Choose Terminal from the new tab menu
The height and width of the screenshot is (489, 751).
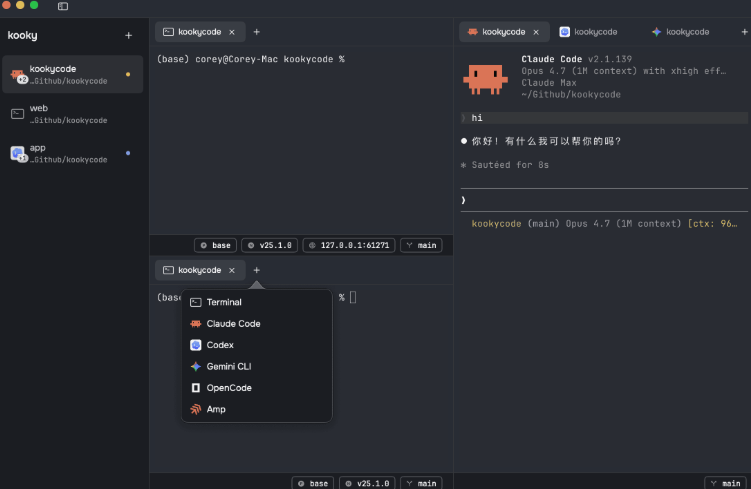coord(257,302)
